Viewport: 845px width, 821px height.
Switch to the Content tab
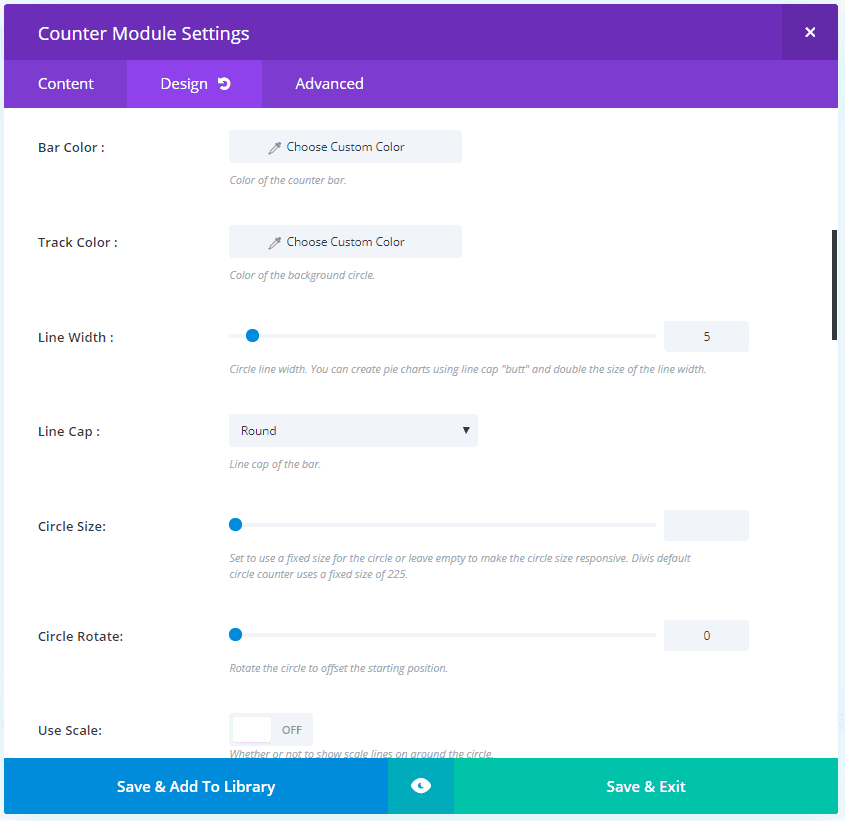coord(66,84)
